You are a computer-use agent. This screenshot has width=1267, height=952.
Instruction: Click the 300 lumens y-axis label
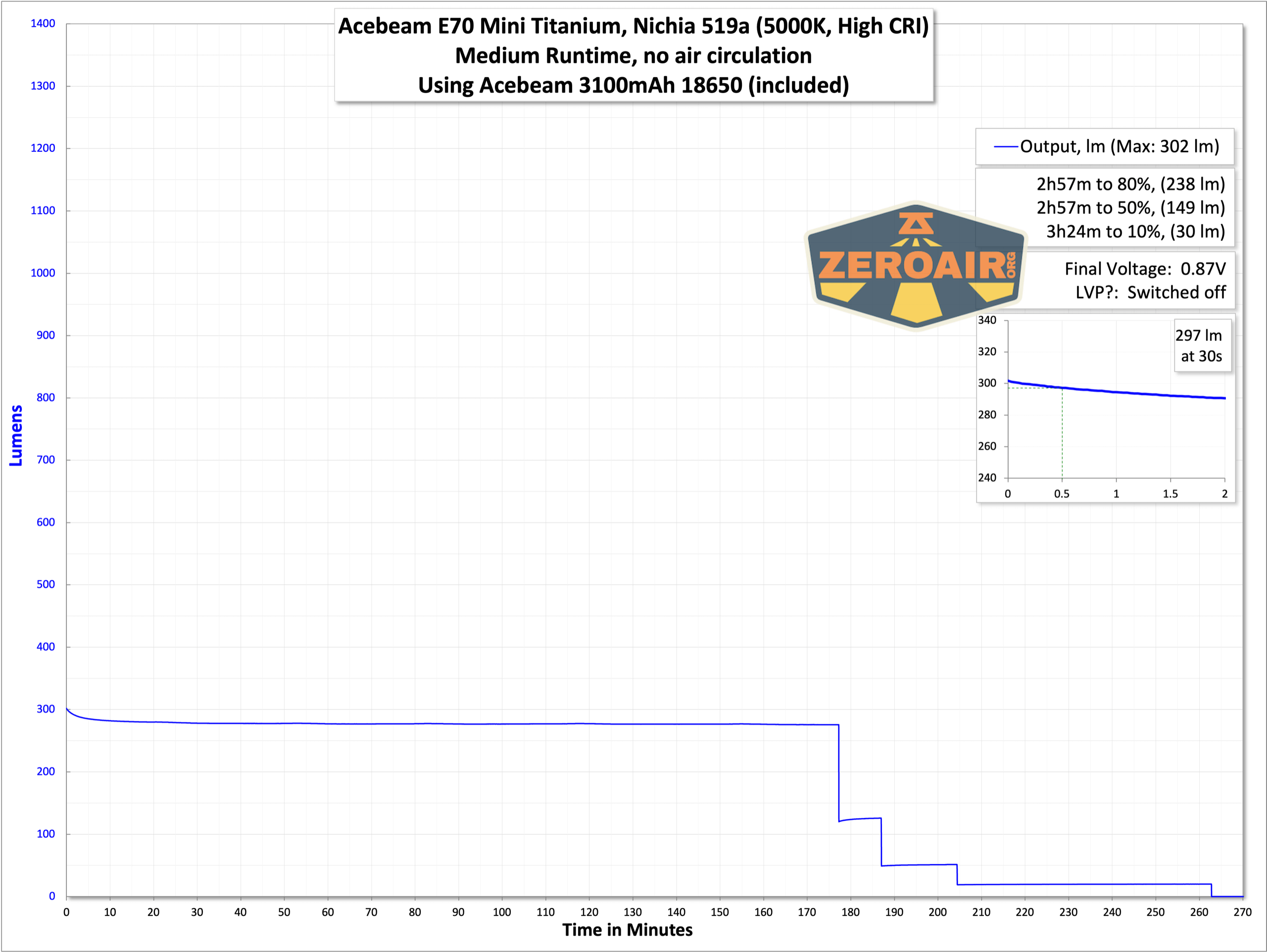pos(45,709)
